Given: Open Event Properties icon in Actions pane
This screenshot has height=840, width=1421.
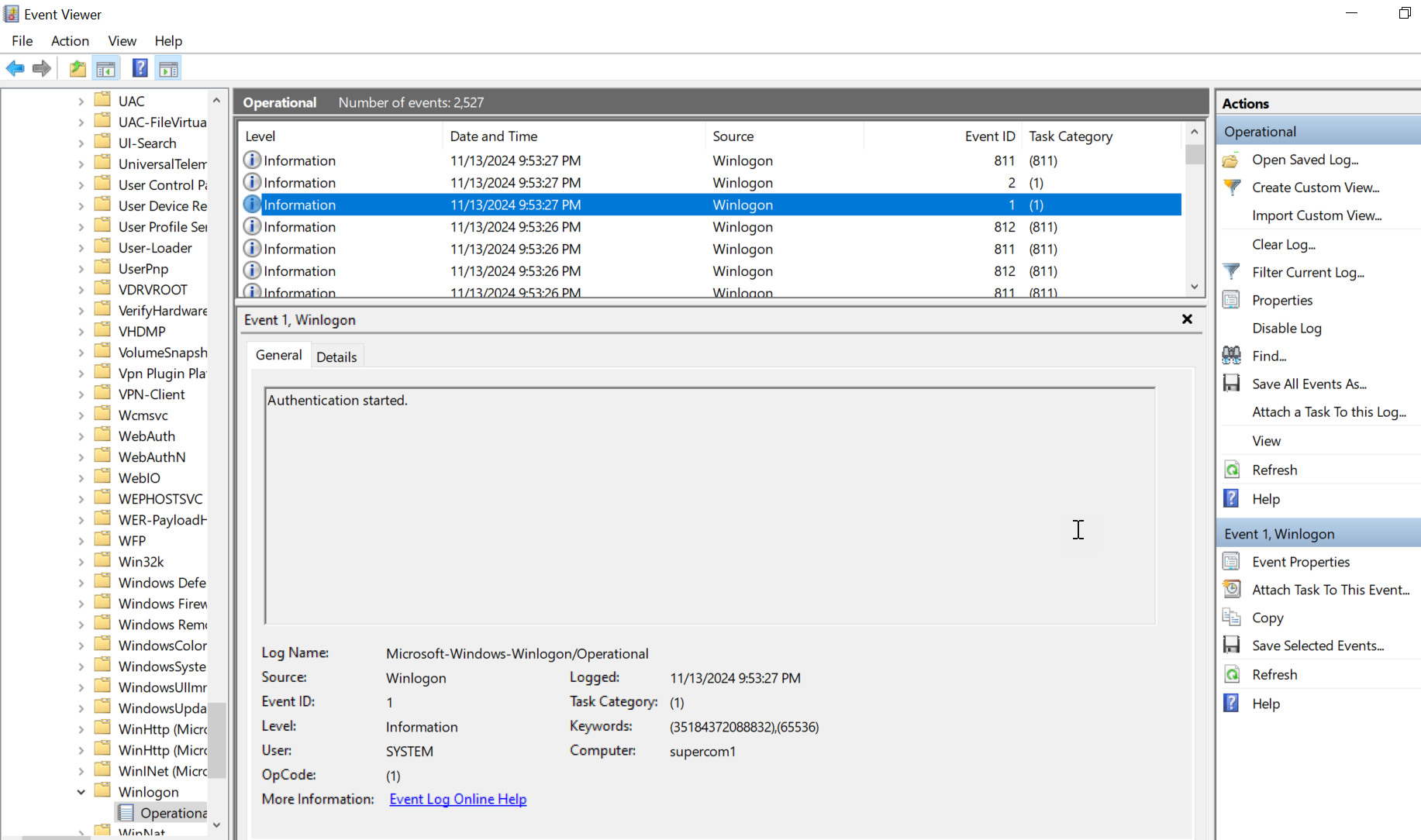Looking at the screenshot, I should (1231, 562).
